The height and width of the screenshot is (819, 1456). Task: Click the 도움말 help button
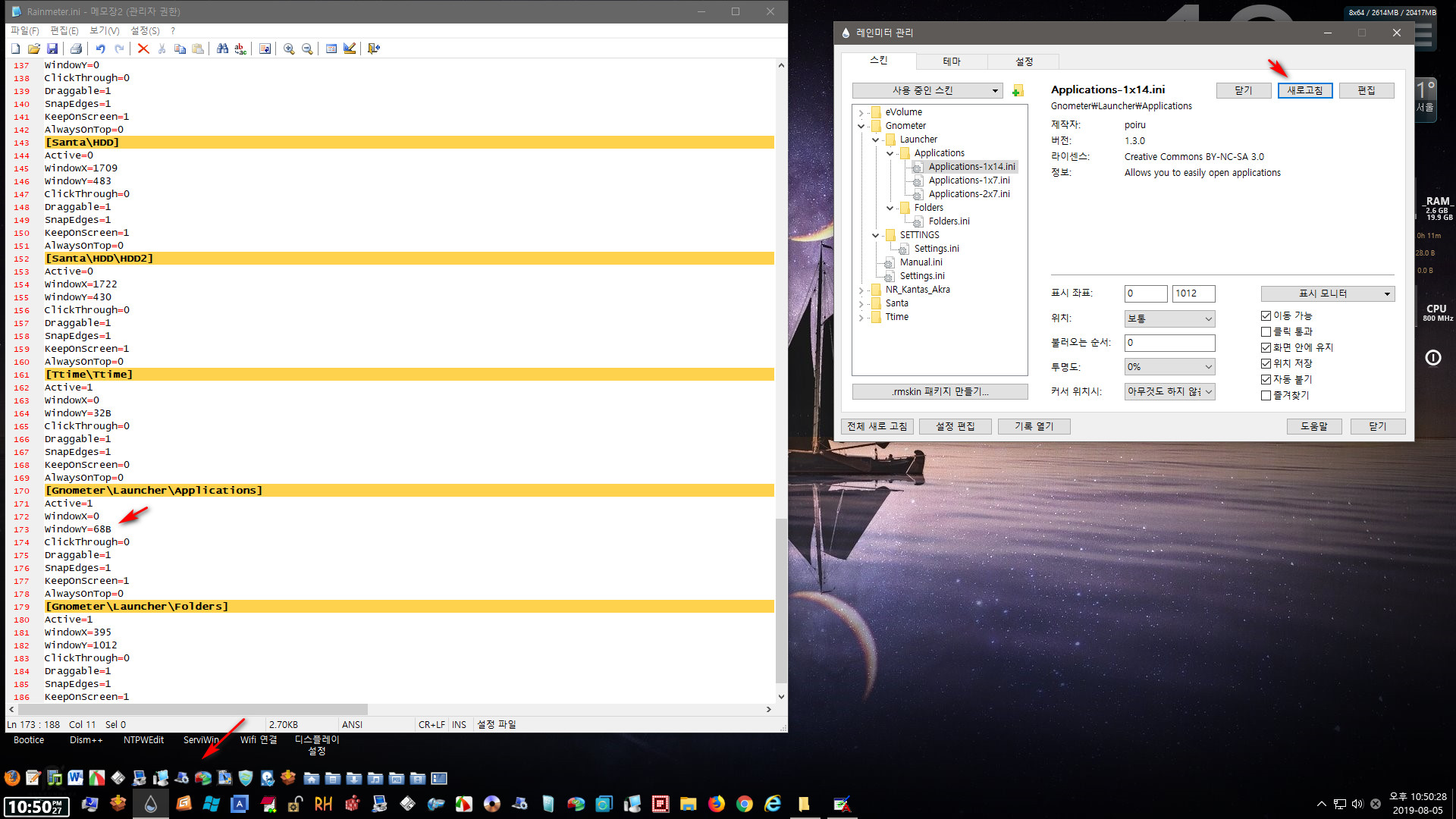(1314, 426)
